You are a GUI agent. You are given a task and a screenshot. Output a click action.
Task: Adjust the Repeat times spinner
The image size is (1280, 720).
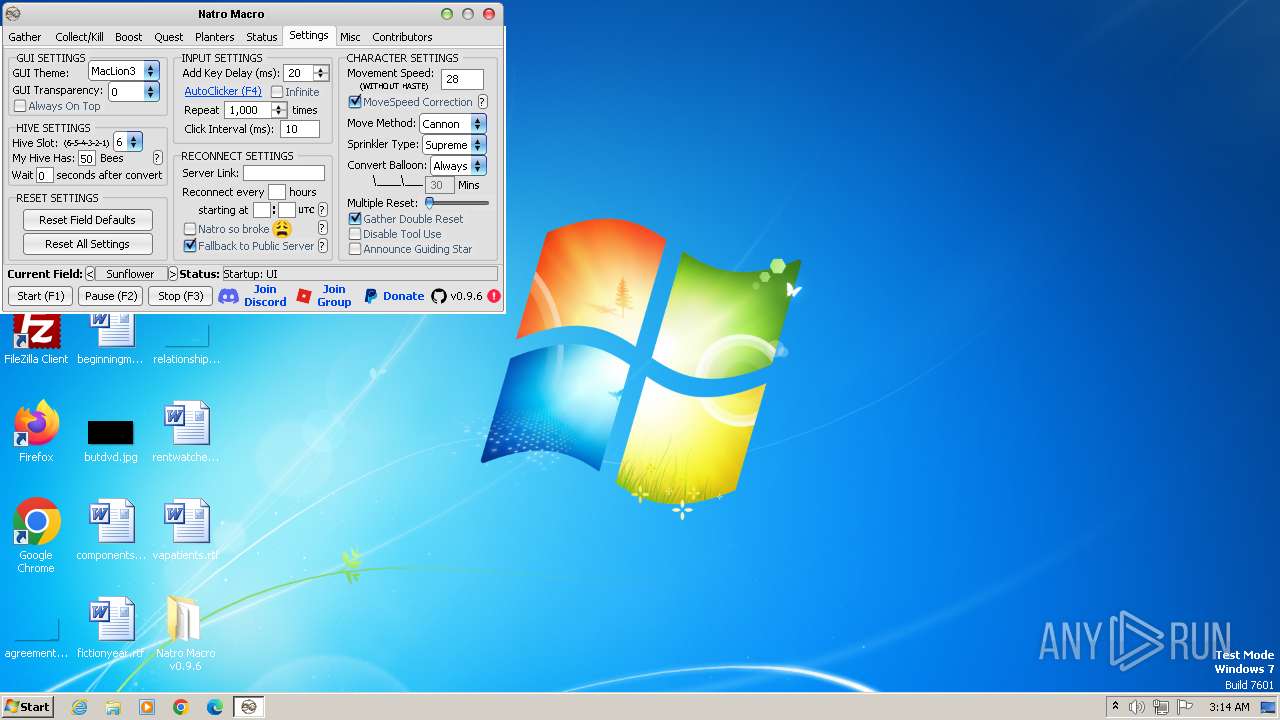tap(279, 110)
